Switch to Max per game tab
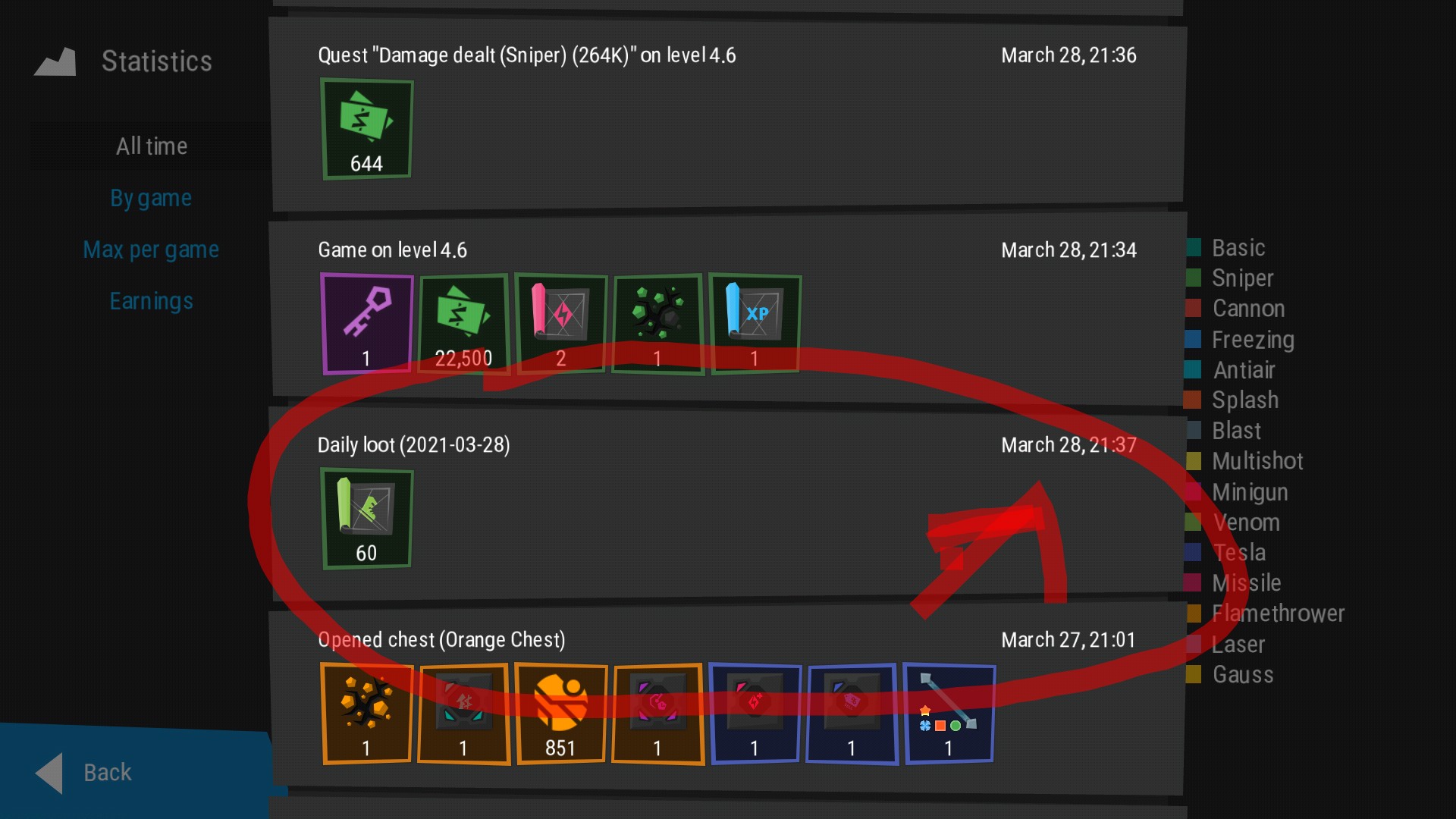Viewport: 1456px width, 819px height. click(x=151, y=249)
